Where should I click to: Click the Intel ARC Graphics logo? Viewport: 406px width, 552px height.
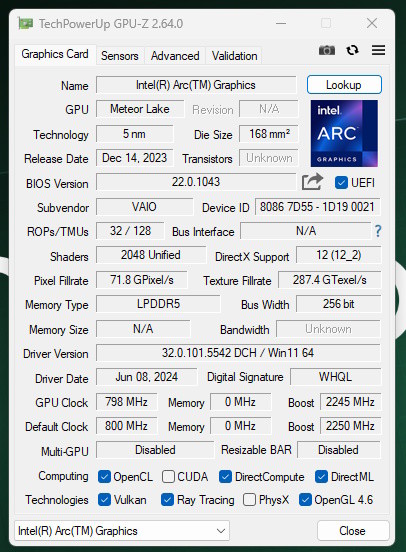344,133
